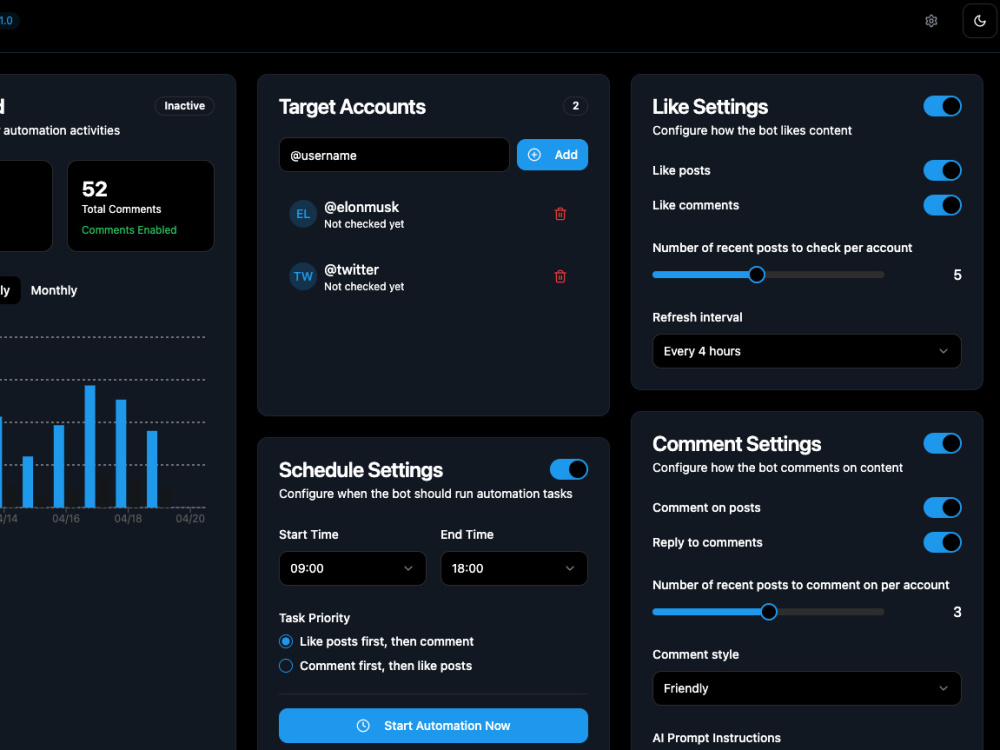The width and height of the screenshot is (1000, 750).
Task: Open the Start Time dropdown
Action: [x=353, y=569]
